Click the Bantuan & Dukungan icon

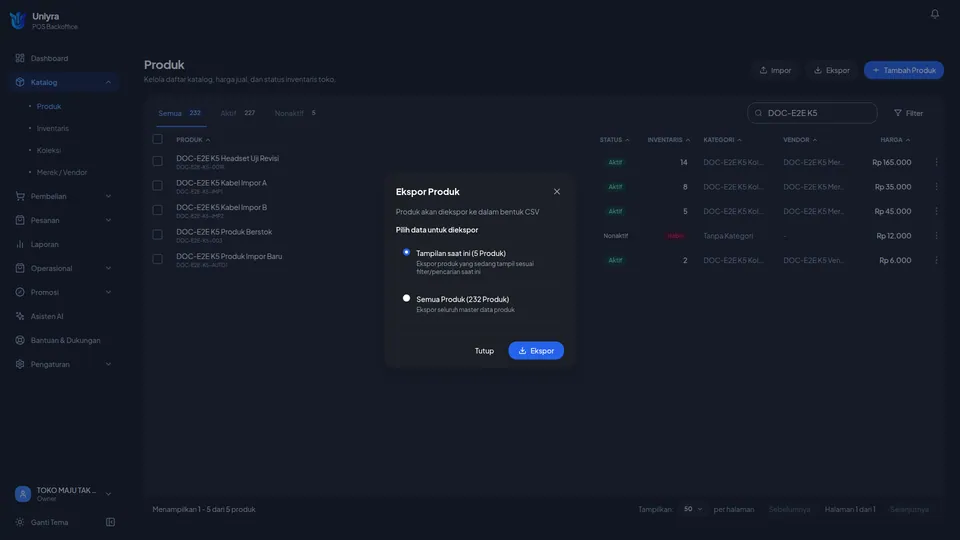[x=20, y=340]
